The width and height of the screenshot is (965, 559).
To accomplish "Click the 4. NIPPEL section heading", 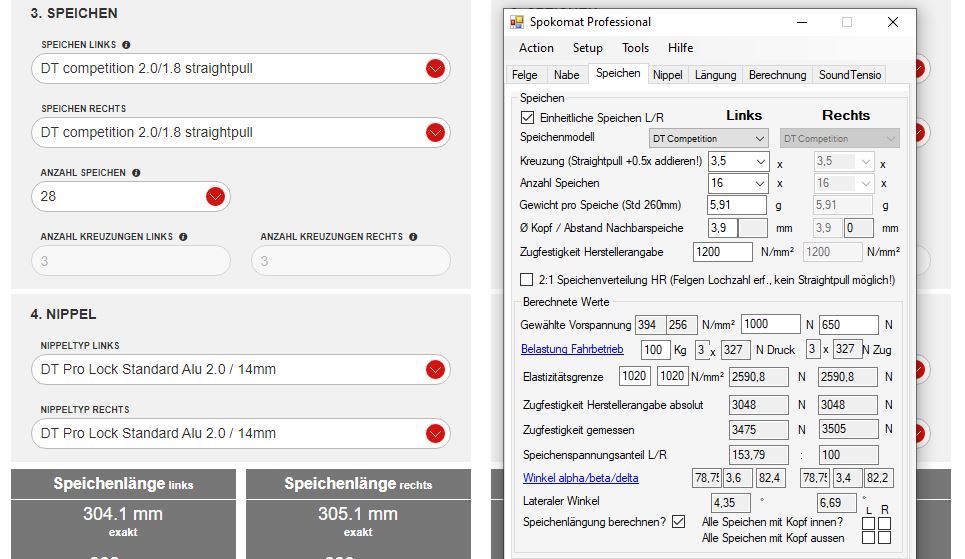I will pos(63,314).
